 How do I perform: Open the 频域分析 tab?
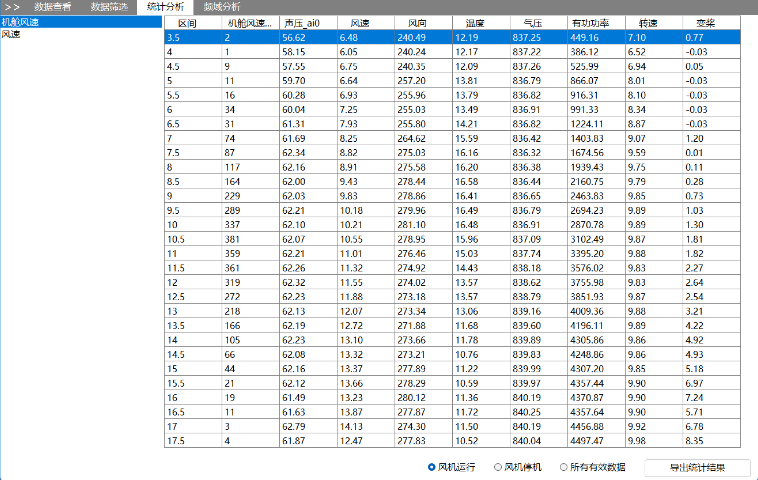coord(222,7)
